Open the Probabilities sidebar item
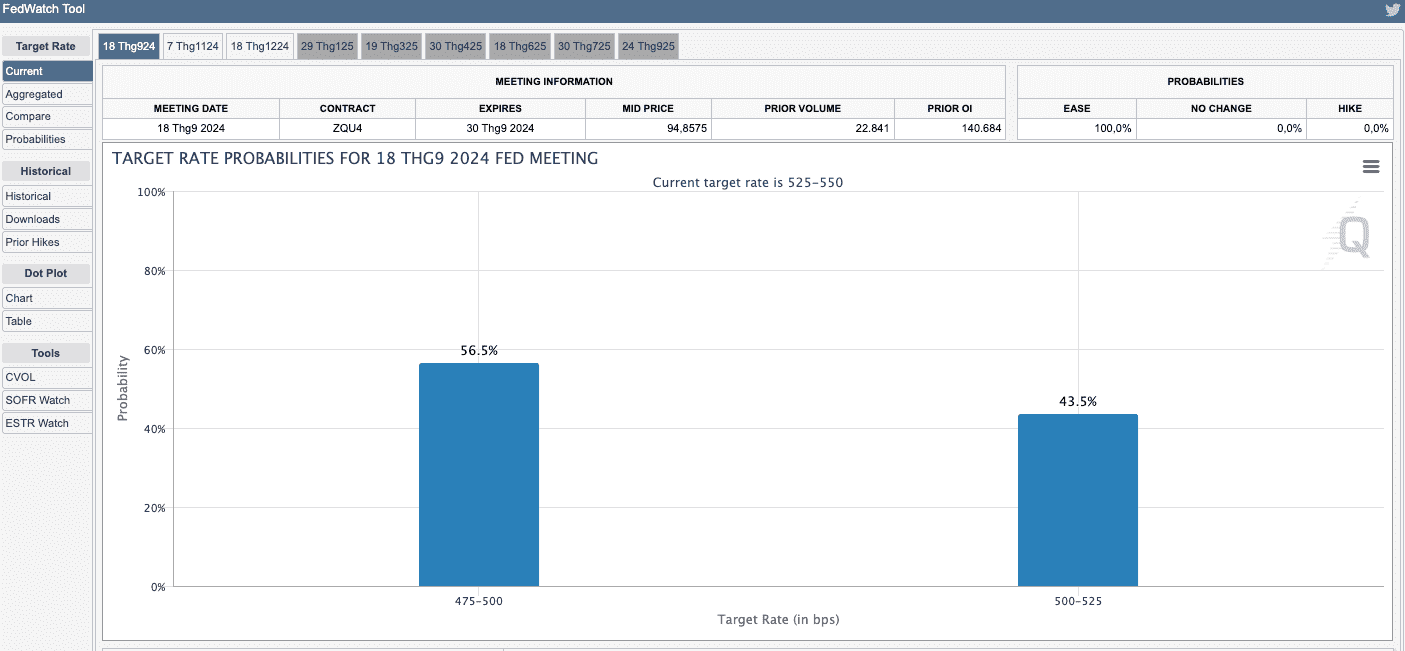 (x=47, y=140)
